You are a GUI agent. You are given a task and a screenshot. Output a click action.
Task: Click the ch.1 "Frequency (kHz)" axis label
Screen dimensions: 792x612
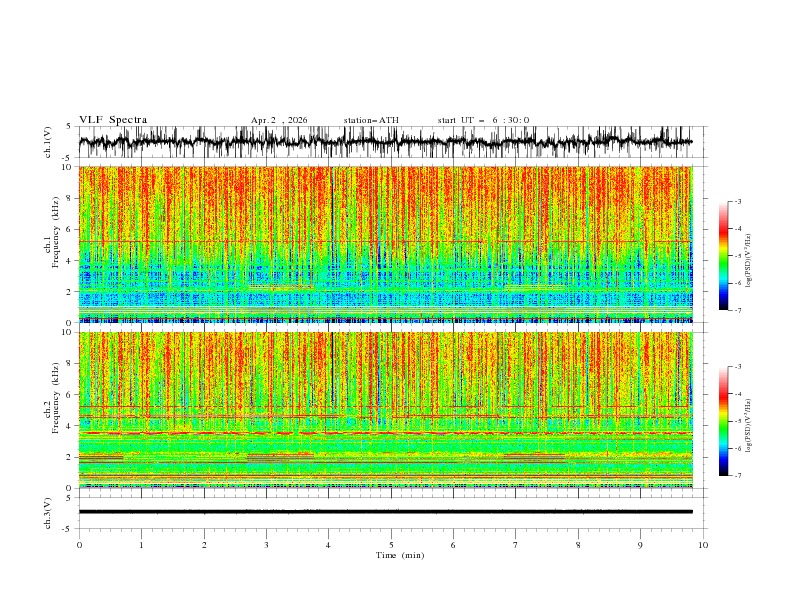click(x=57, y=232)
